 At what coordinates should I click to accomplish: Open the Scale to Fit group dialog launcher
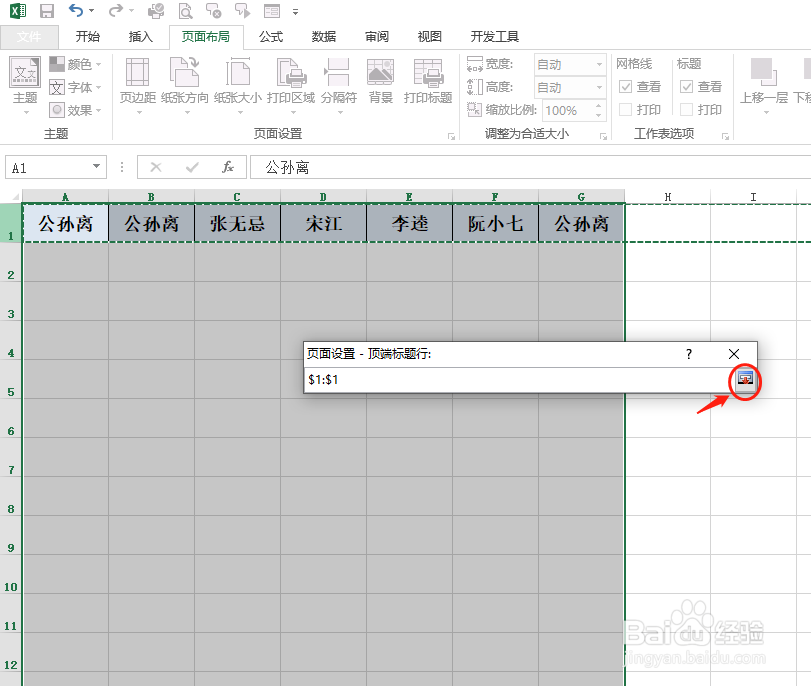[x=603, y=136]
